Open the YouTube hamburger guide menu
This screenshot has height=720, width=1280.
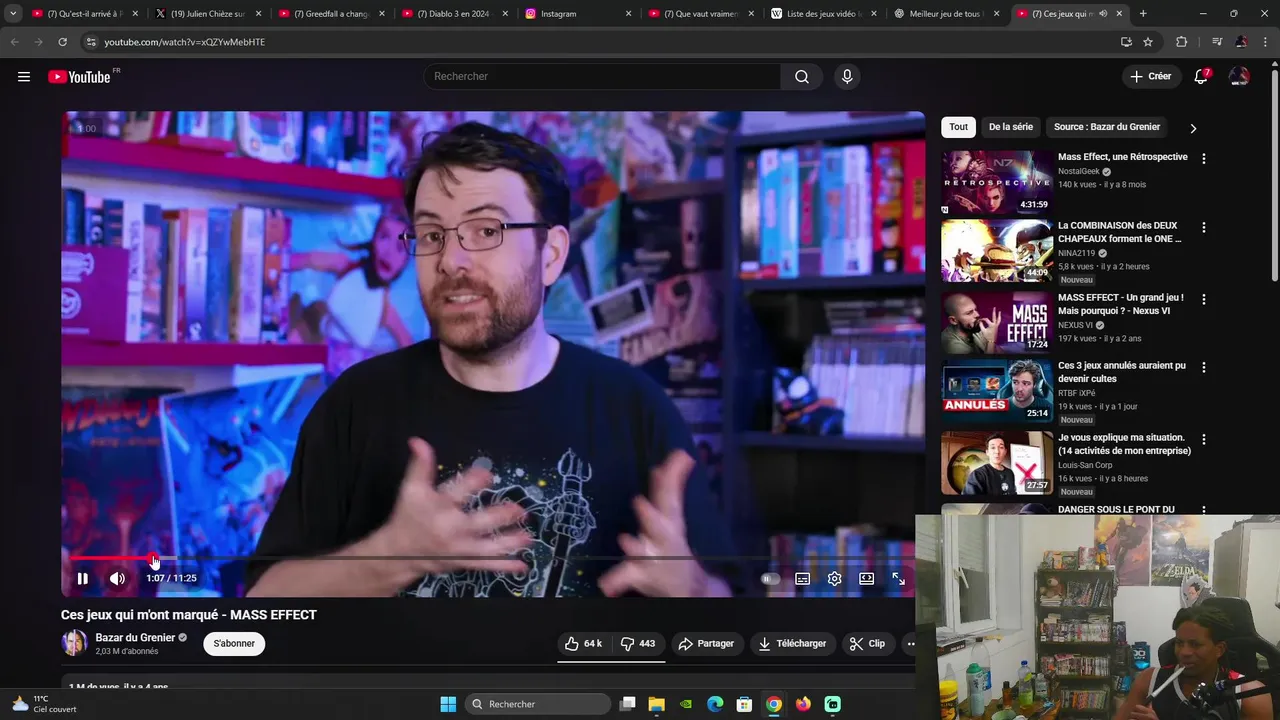24,77
